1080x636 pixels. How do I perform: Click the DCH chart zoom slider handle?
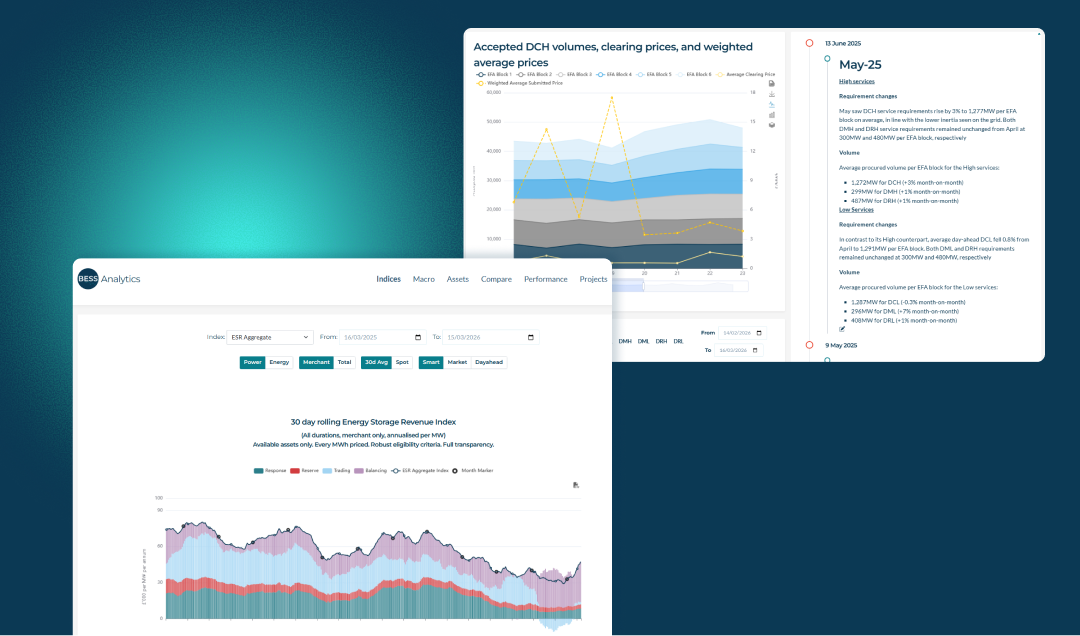(x=643, y=286)
